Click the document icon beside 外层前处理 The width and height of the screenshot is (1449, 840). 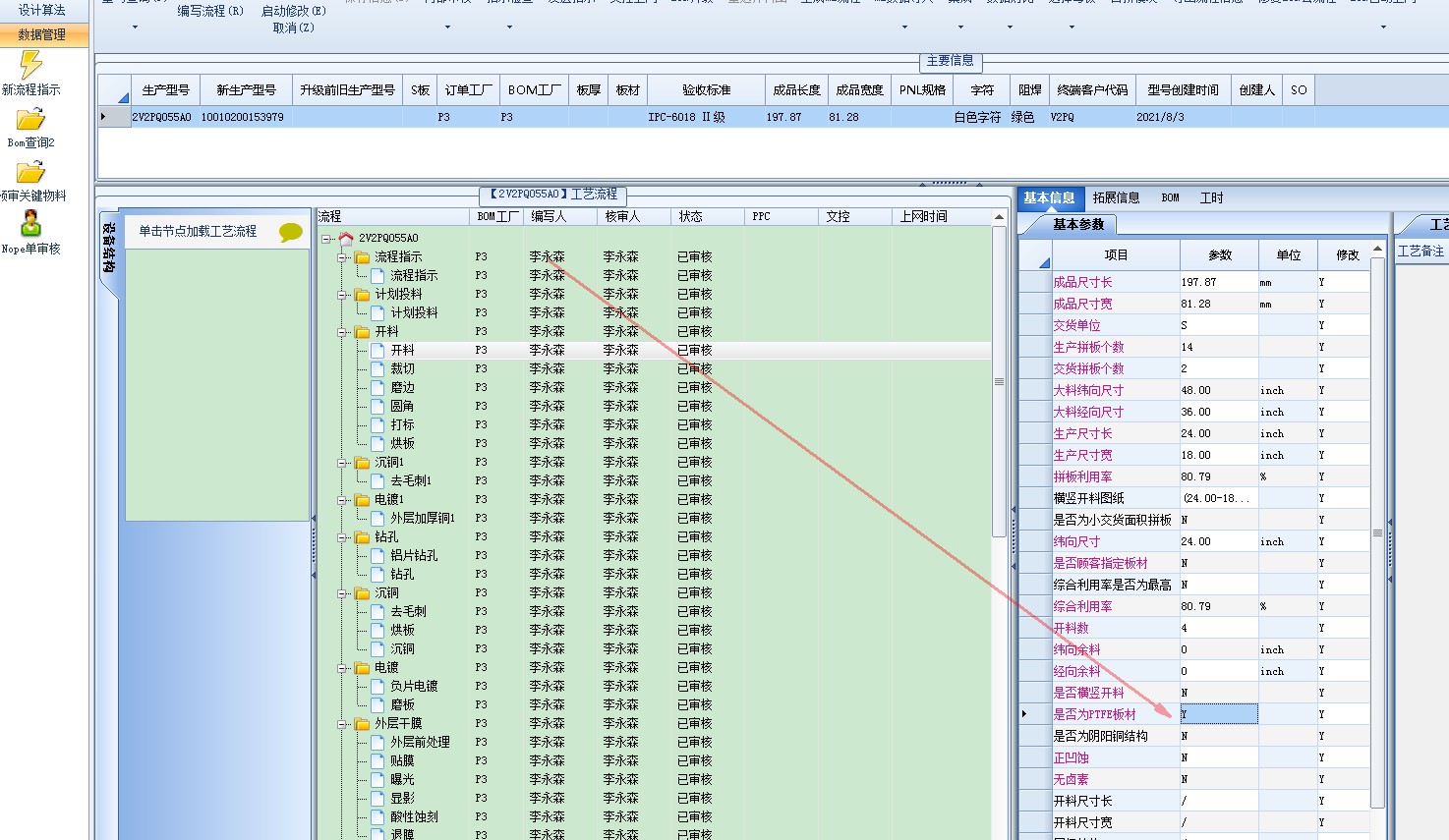(377, 742)
